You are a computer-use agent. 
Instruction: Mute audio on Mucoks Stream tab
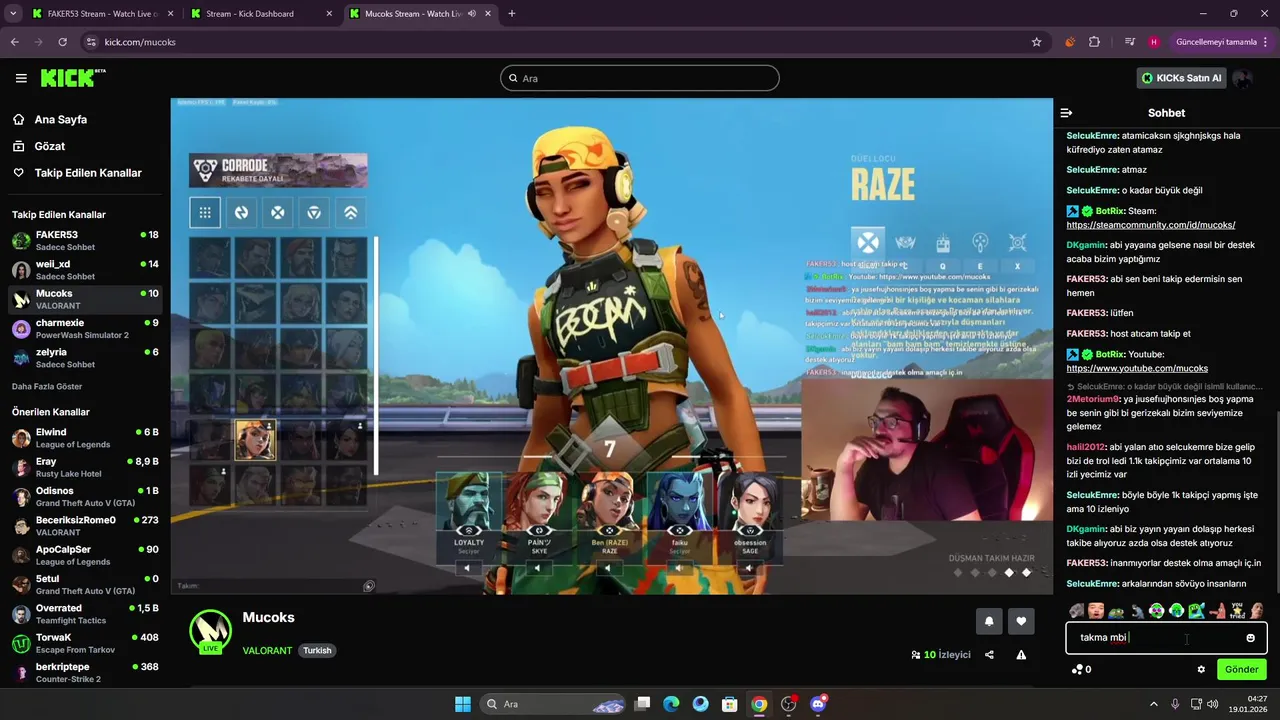coord(471,14)
